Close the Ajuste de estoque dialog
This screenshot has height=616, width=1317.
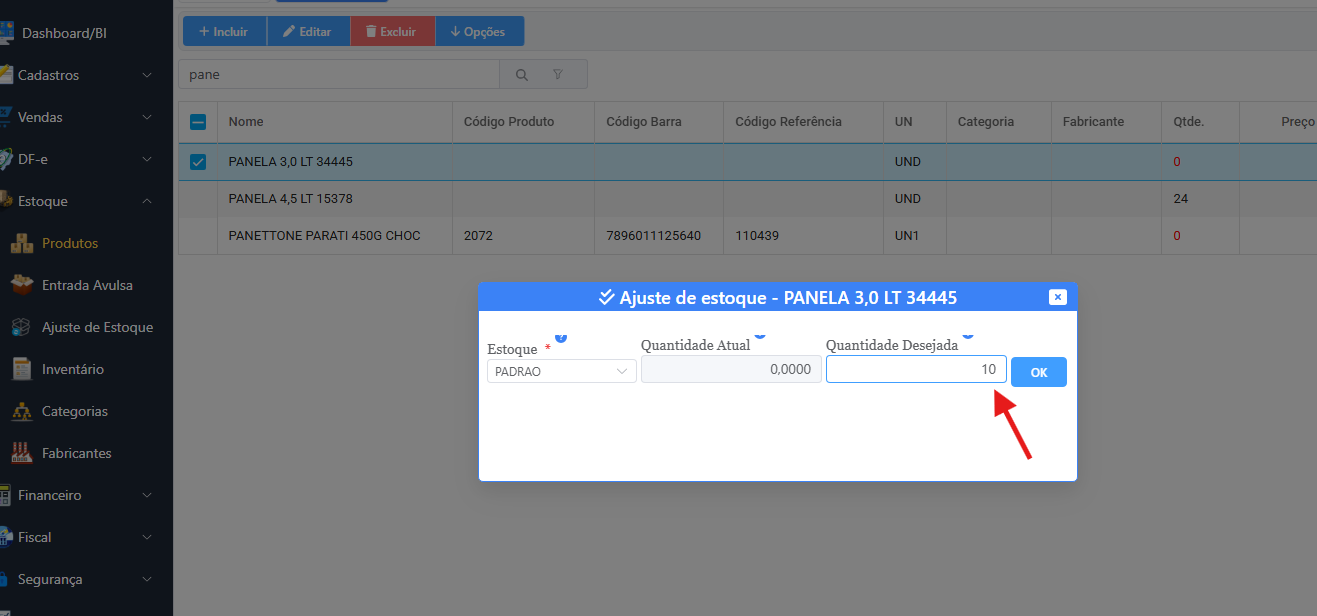1058,297
